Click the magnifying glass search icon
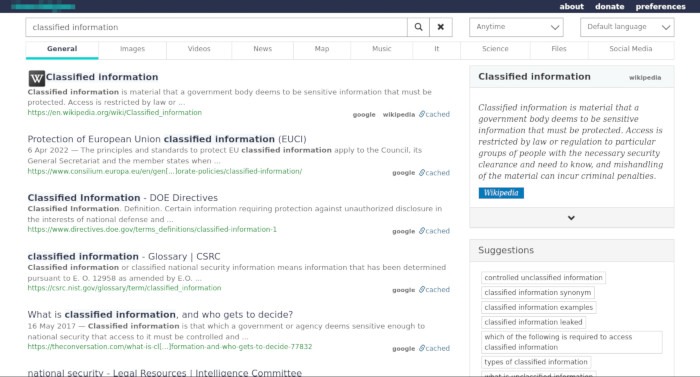The height and width of the screenshot is (377, 700). [418, 27]
